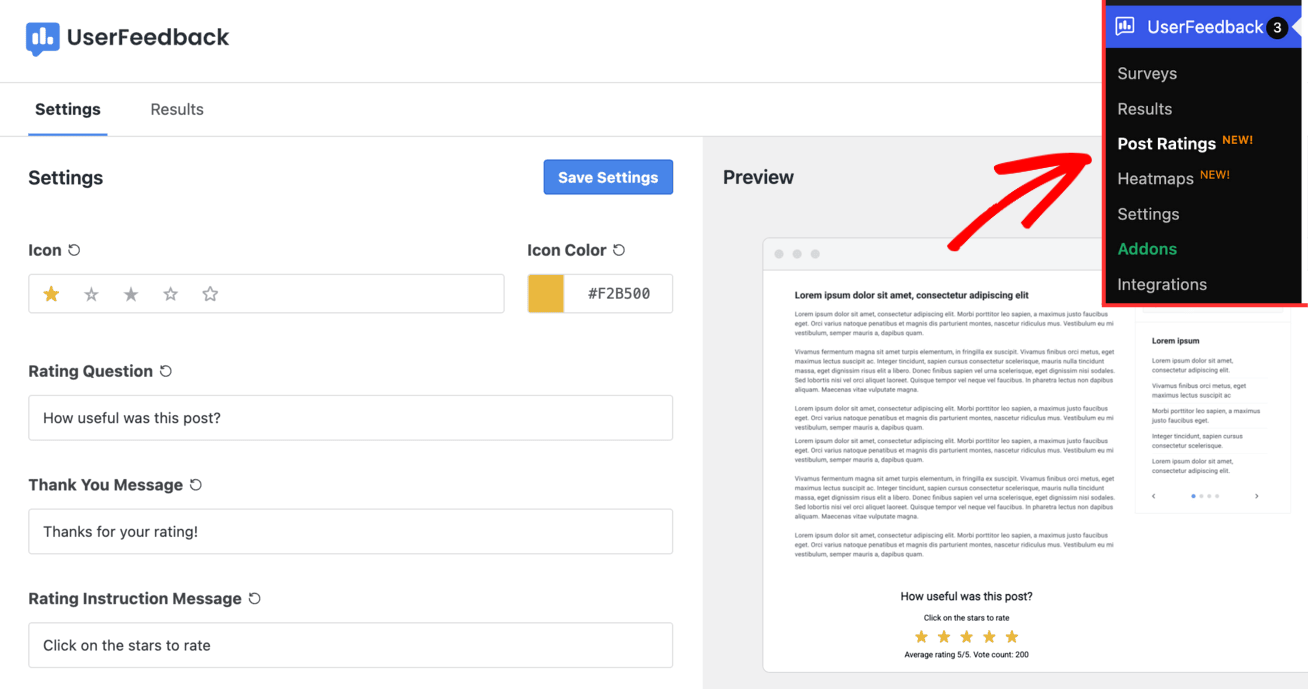Click the previous arrow in preview sidebar

(1154, 496)
